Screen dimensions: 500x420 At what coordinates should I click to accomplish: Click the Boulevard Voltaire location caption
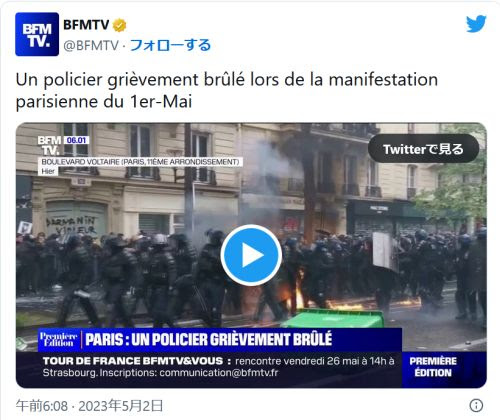[x=140, y=162]
